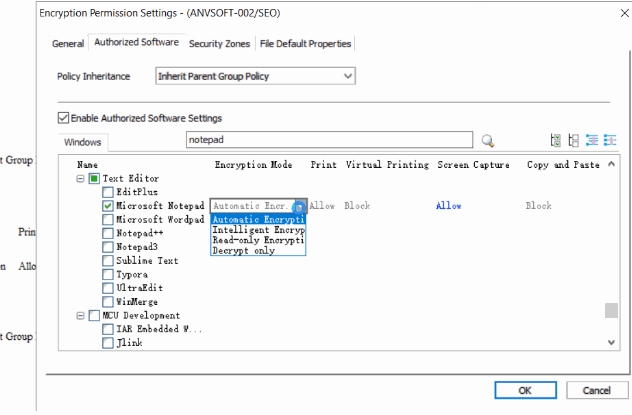Switch to the Authorized Software tab
This screenshot has width=632, height=415.
137,42
